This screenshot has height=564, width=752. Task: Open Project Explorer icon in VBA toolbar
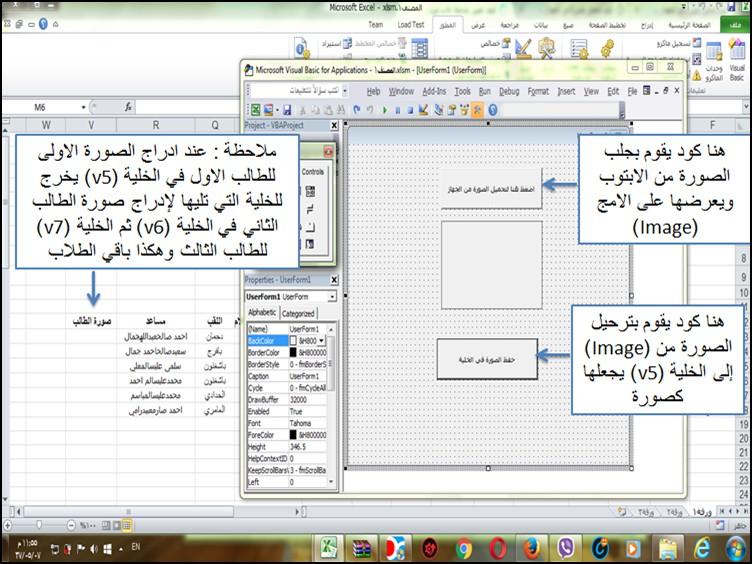pos(438,110)
